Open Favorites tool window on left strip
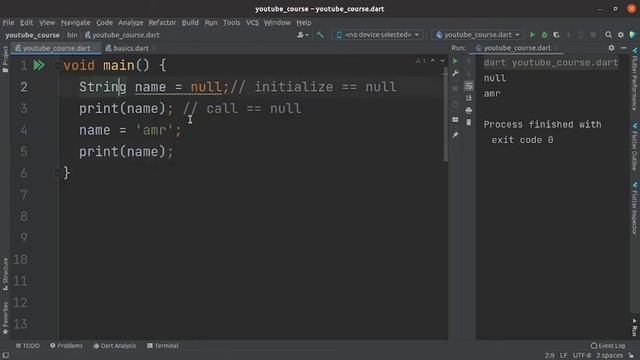The width and height of the screenshot is (640, 360). 5,318
